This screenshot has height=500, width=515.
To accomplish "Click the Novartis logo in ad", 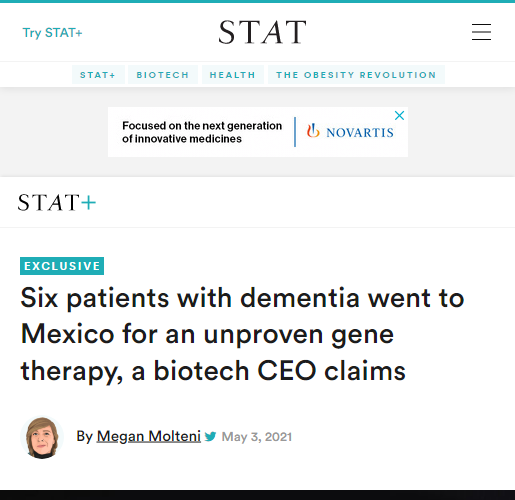I will coord(350,132).
